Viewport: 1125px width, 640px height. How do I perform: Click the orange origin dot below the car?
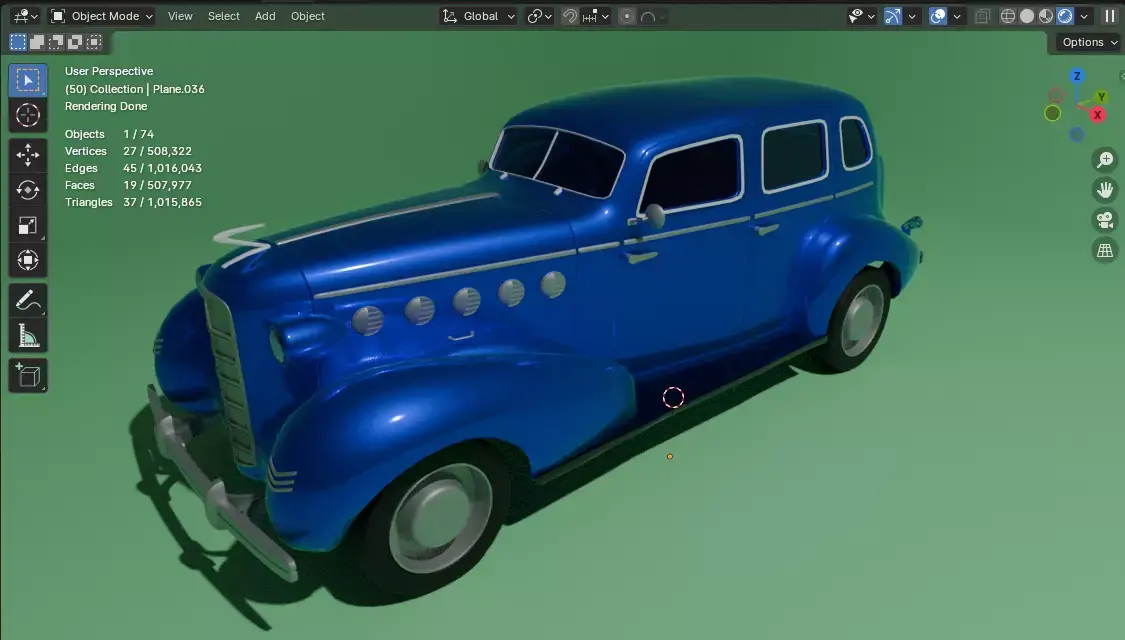670,456
